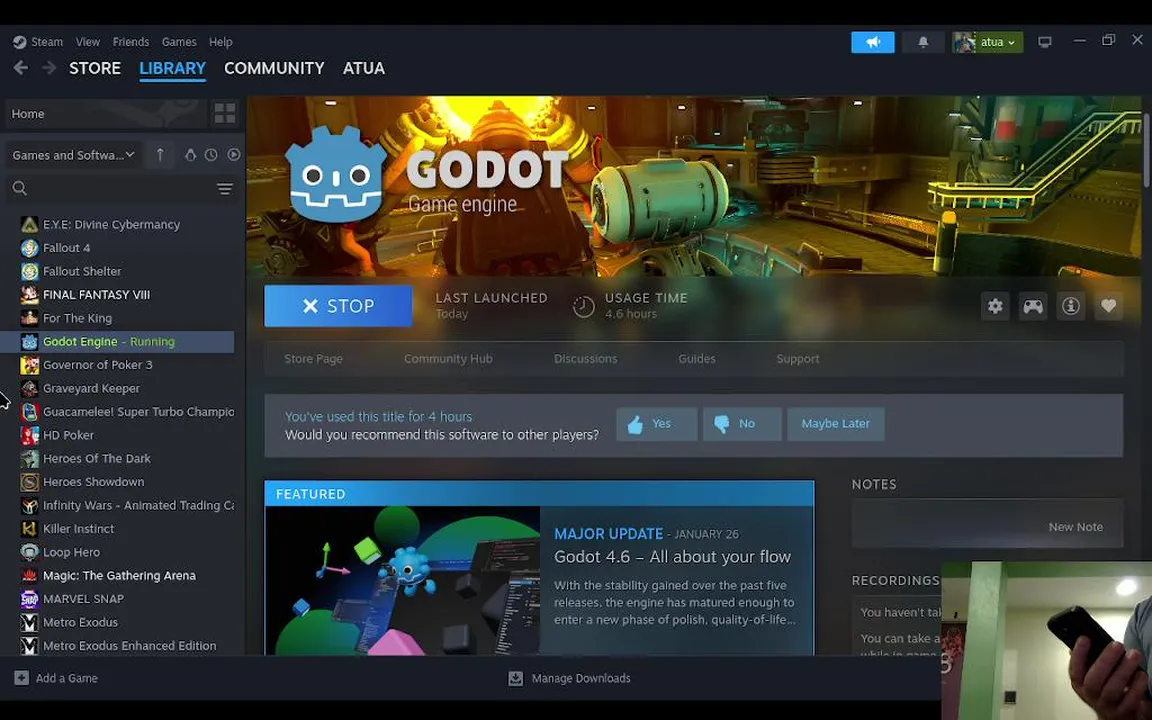Switch to the COMMUNITY tab
Image resolution: width=1152 pixels, height=720 pixels.
point(274,68)
